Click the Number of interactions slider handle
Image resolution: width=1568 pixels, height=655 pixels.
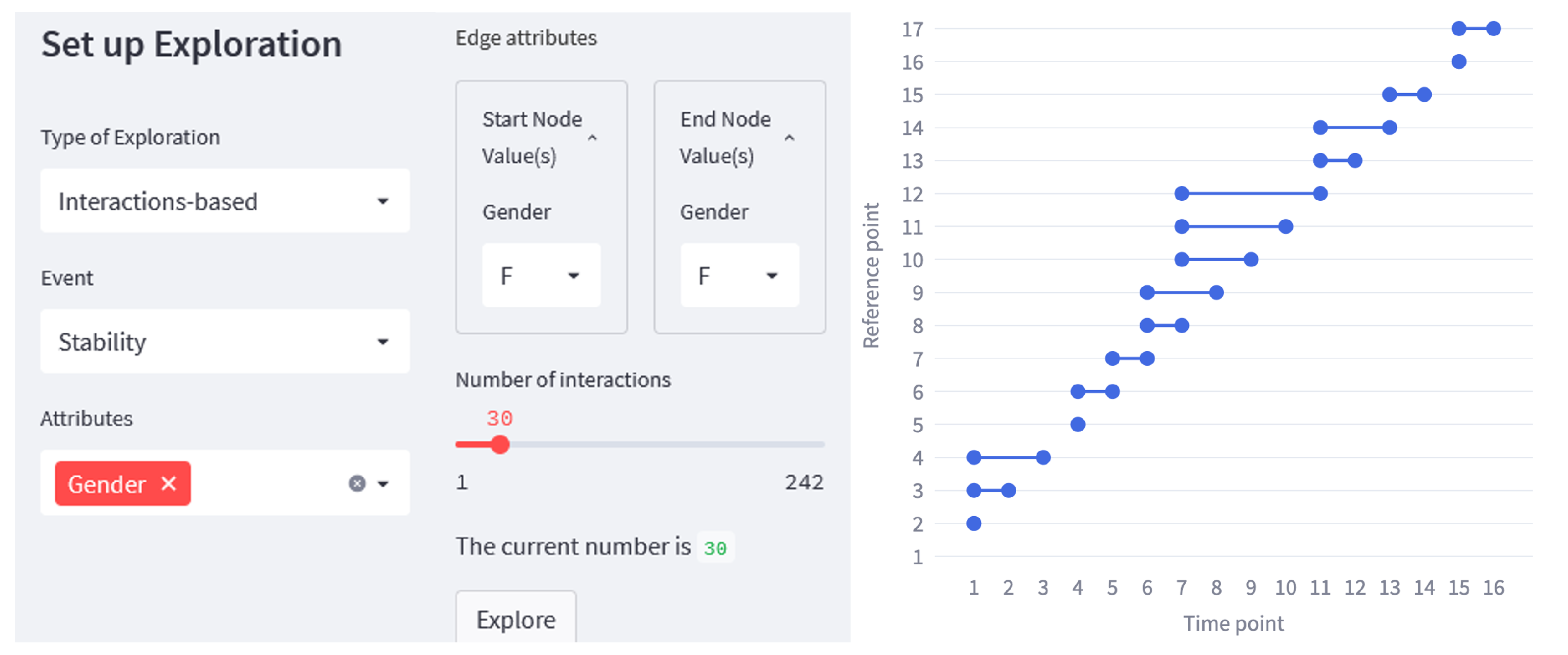(x=500, y=445)
